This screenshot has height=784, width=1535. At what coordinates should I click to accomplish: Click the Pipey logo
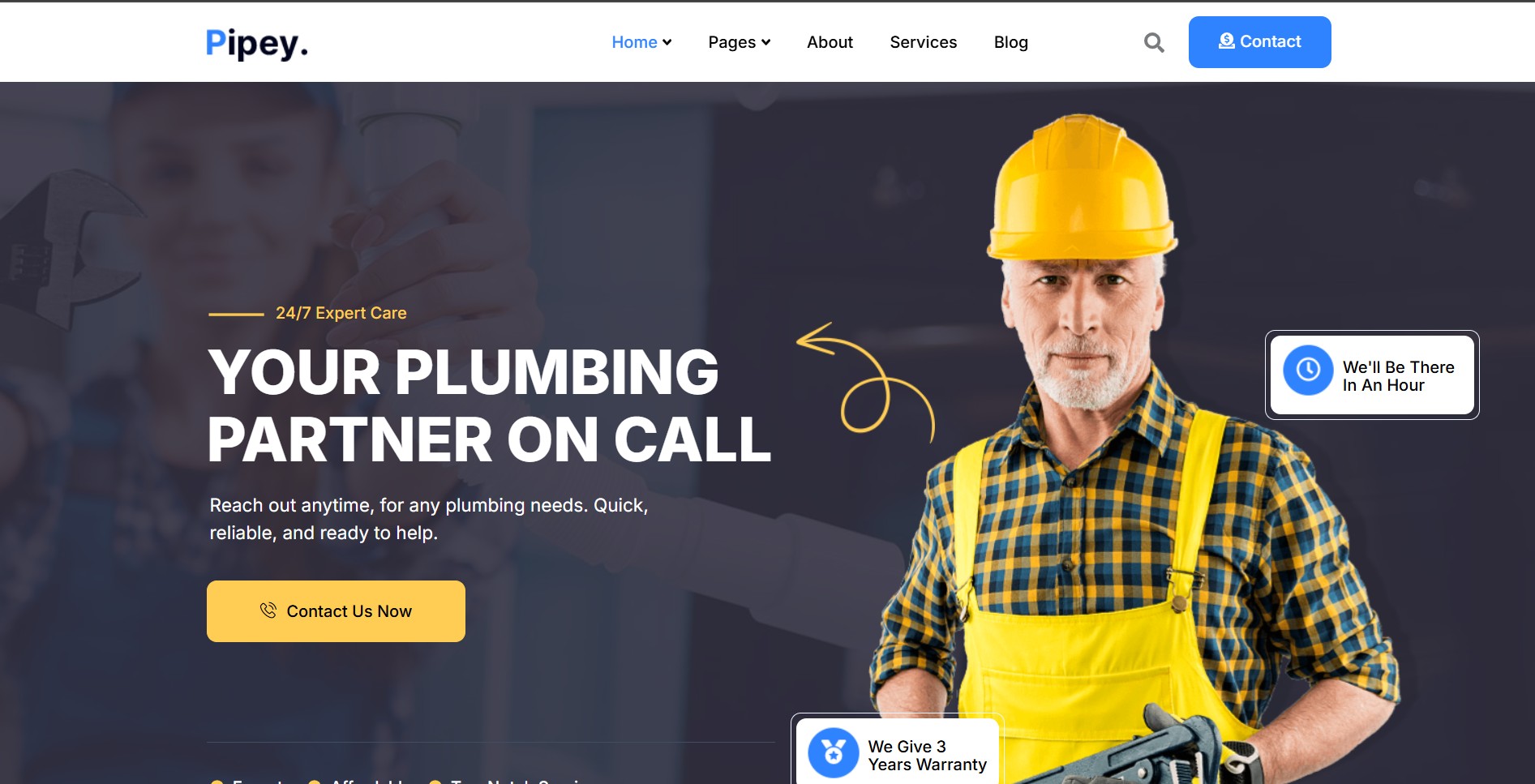tap(257, 44)
